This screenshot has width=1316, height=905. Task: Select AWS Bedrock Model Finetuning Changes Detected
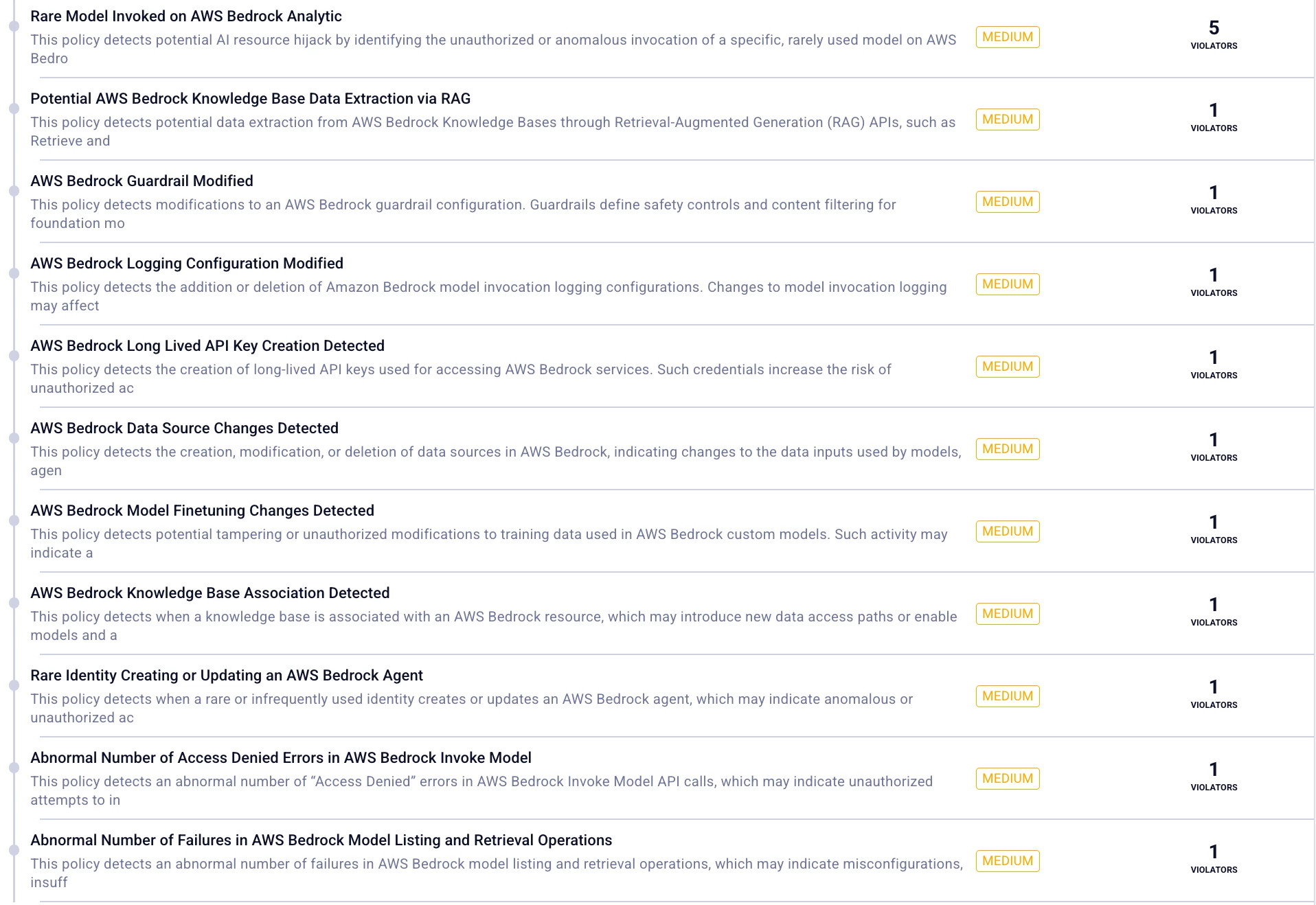[203, 511]
